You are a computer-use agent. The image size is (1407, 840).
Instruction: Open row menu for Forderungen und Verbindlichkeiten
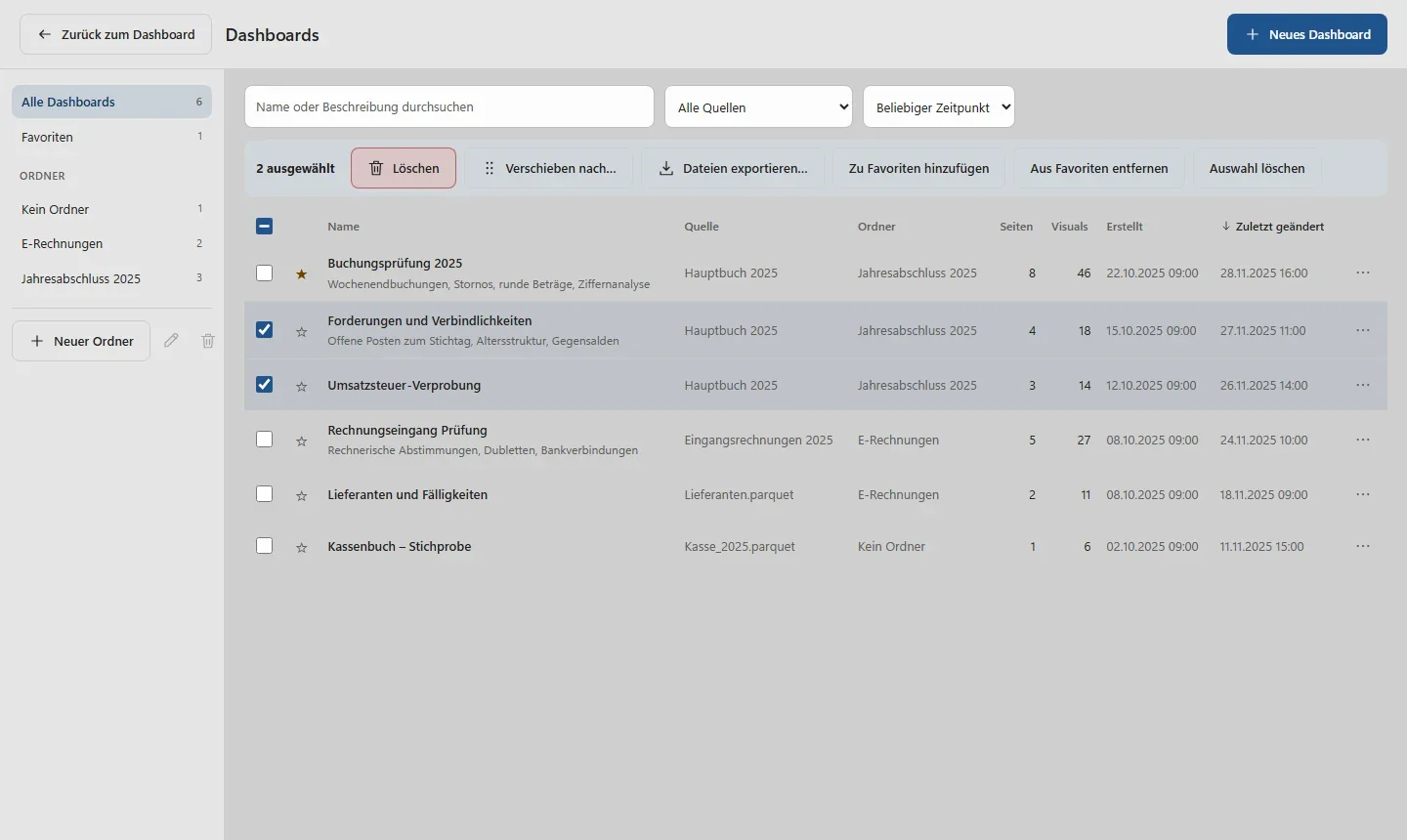pyautogui.click(x=1363, y=331)
